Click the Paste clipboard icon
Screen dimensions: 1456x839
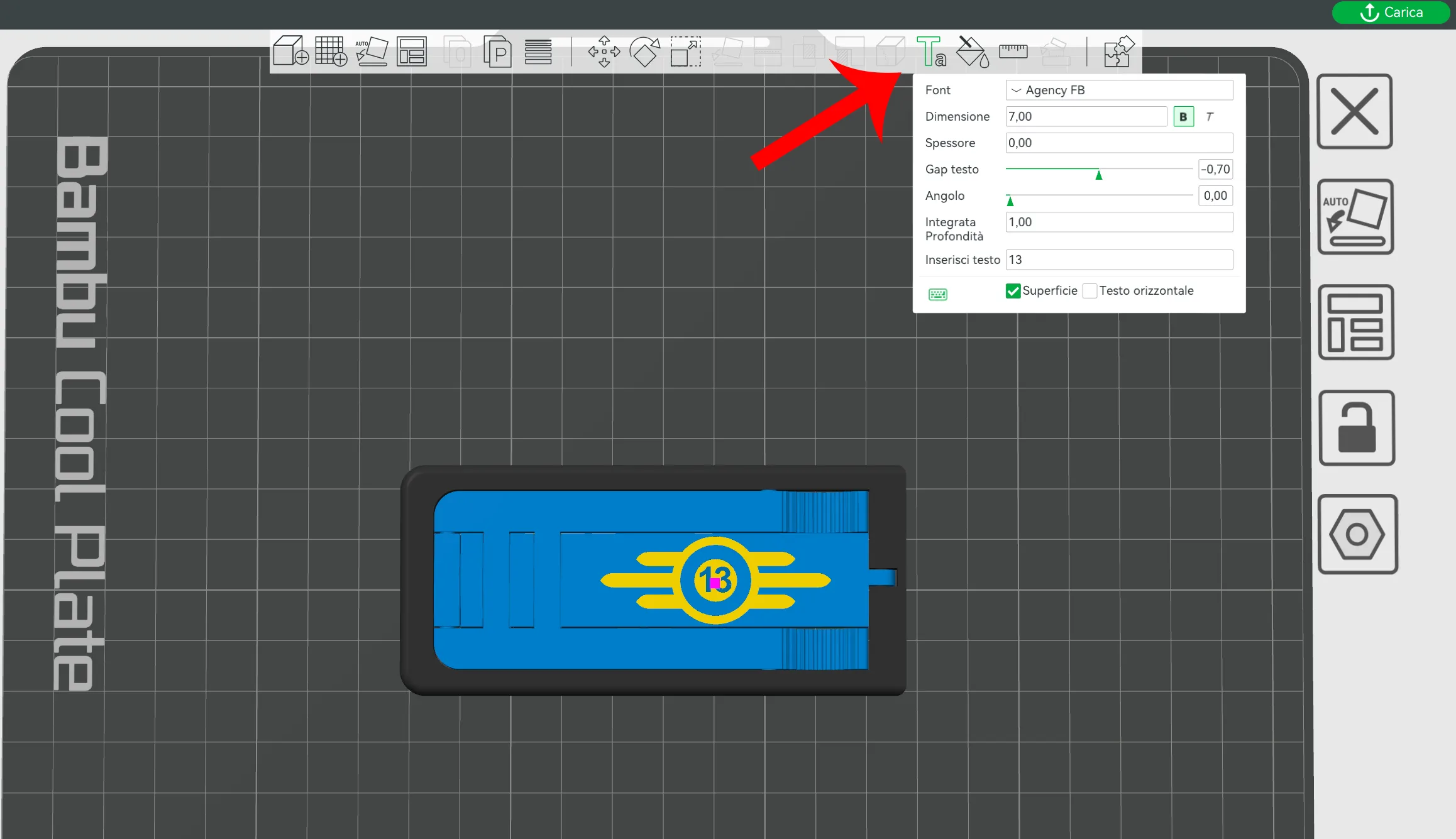[x=497, y=51]
